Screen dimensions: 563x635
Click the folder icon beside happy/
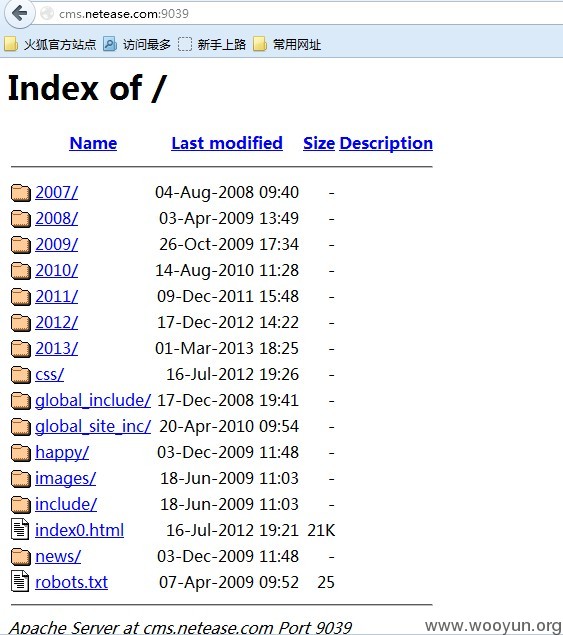tap(21, 452)
